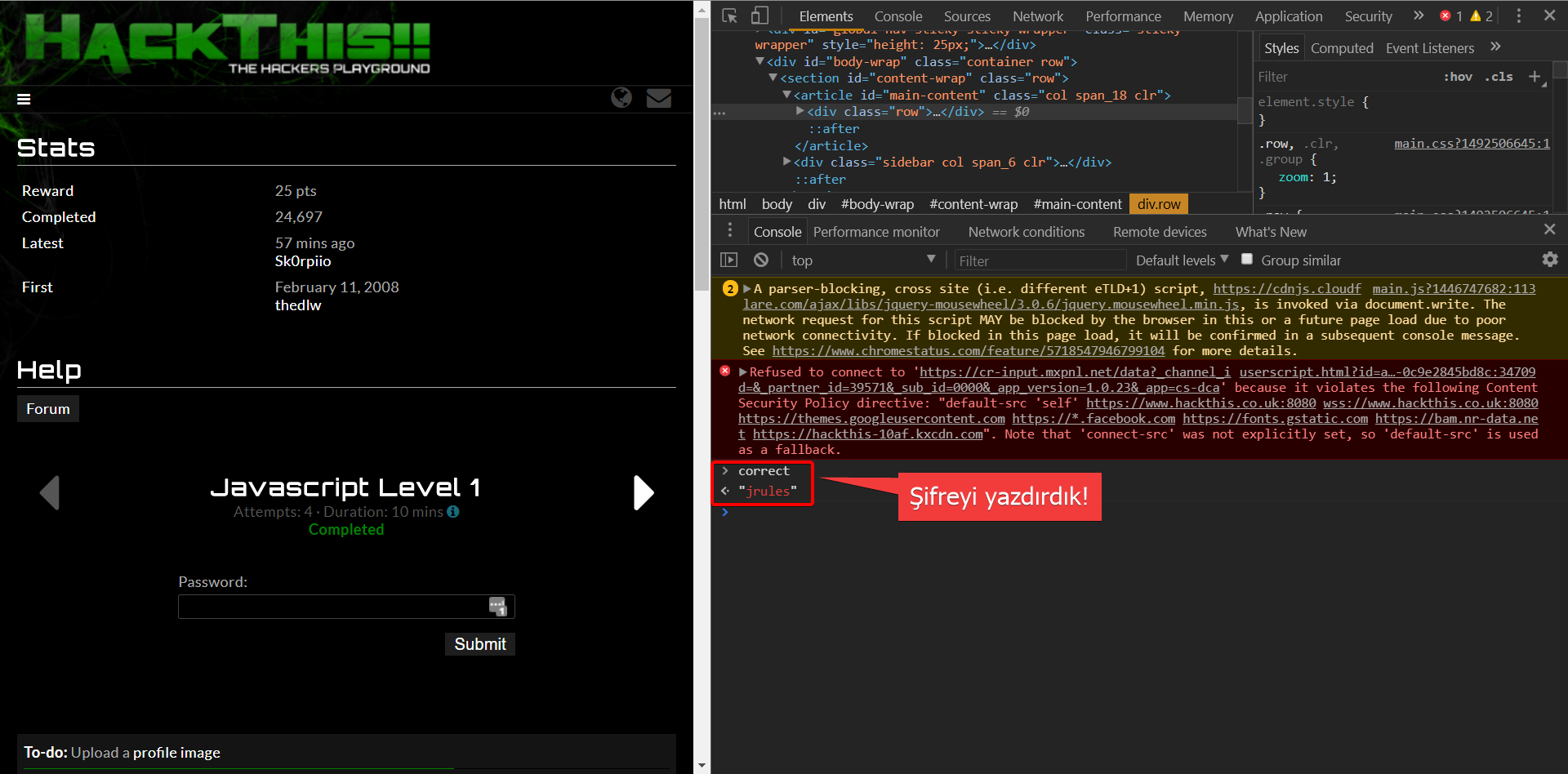Click the red error icon of the Refused message

pyautogui.click(x=725, y=371)
